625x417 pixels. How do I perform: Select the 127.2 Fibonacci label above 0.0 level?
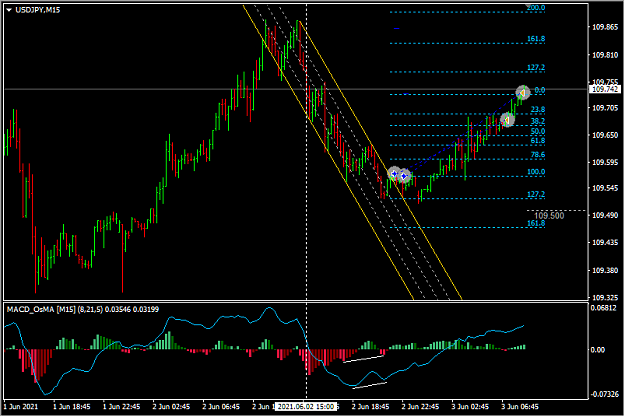[x=536, y=67]
